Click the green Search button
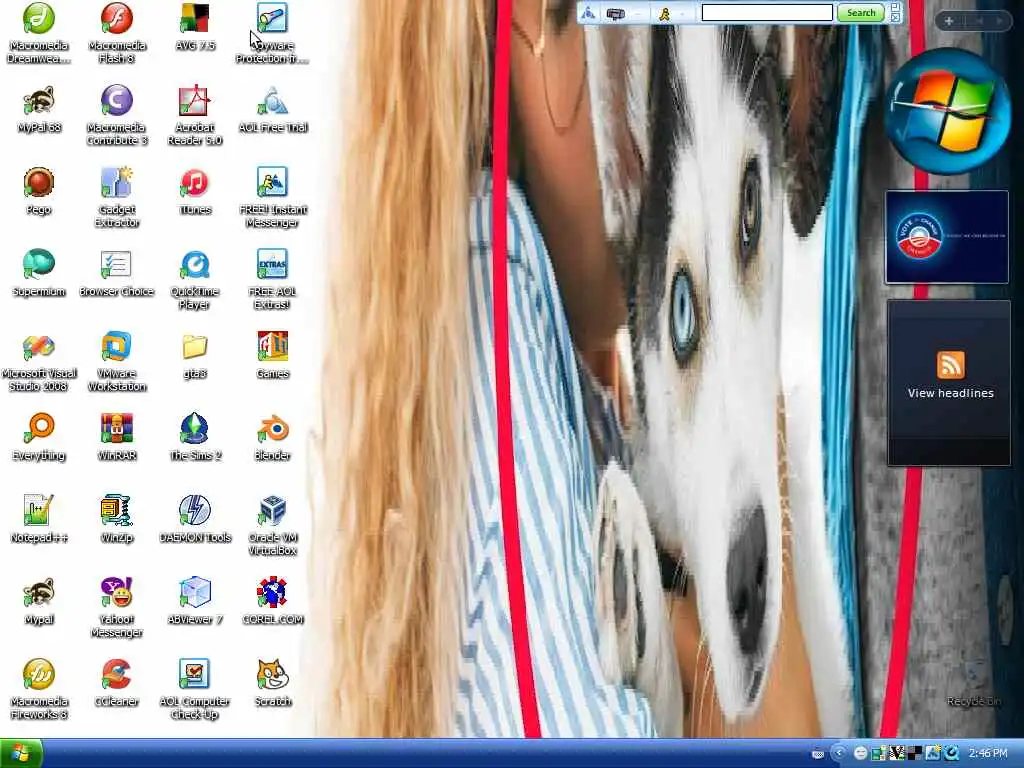The height and width of the screenshot is (768, 1024). coord(860,13)
